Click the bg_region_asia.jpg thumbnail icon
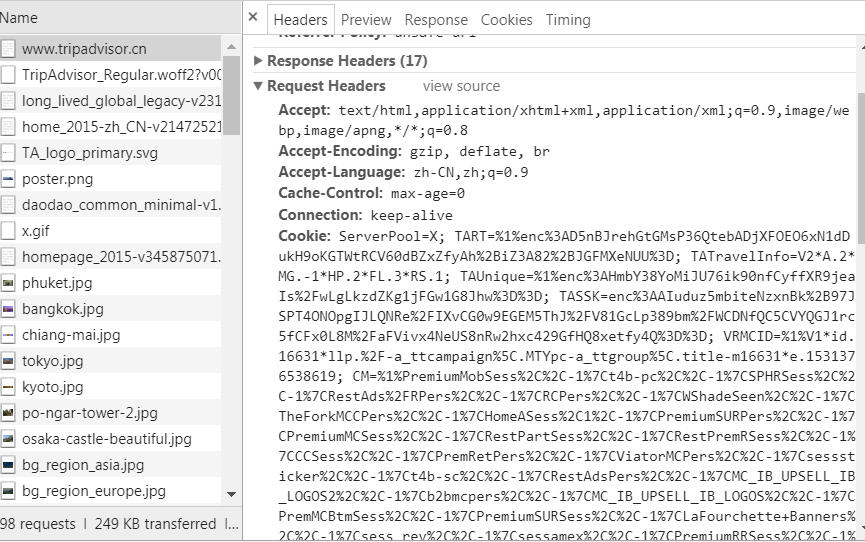Screen dimensions: 865x542 click(x=9, y=465)
